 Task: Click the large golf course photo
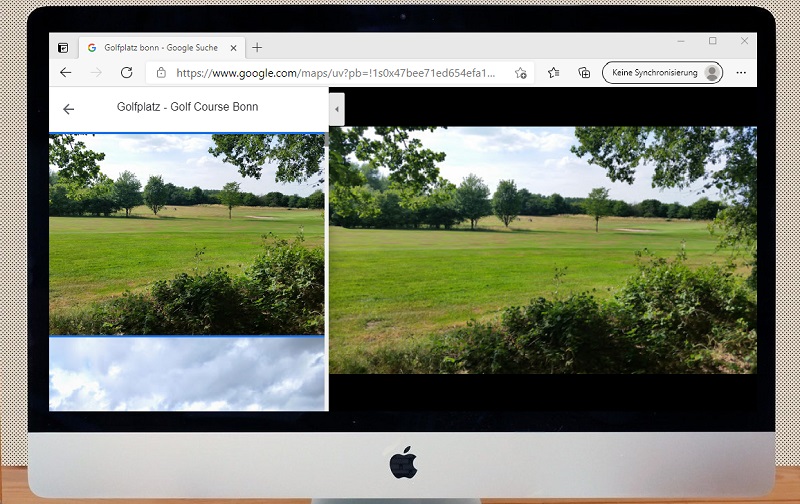[543, 250]
